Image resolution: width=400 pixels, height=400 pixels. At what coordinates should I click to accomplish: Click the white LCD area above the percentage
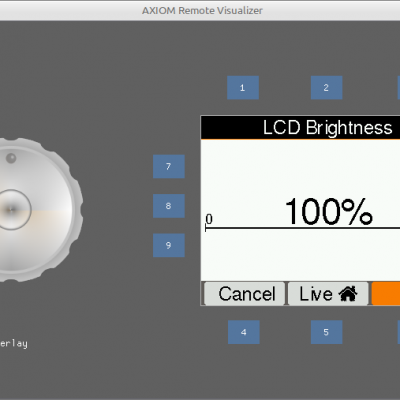point(300,167)
